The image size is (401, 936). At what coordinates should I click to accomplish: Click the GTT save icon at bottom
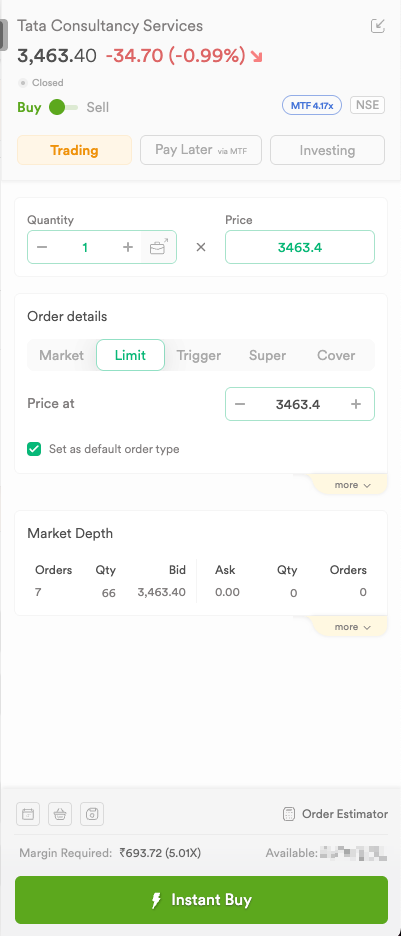click(x=92, y=814)
